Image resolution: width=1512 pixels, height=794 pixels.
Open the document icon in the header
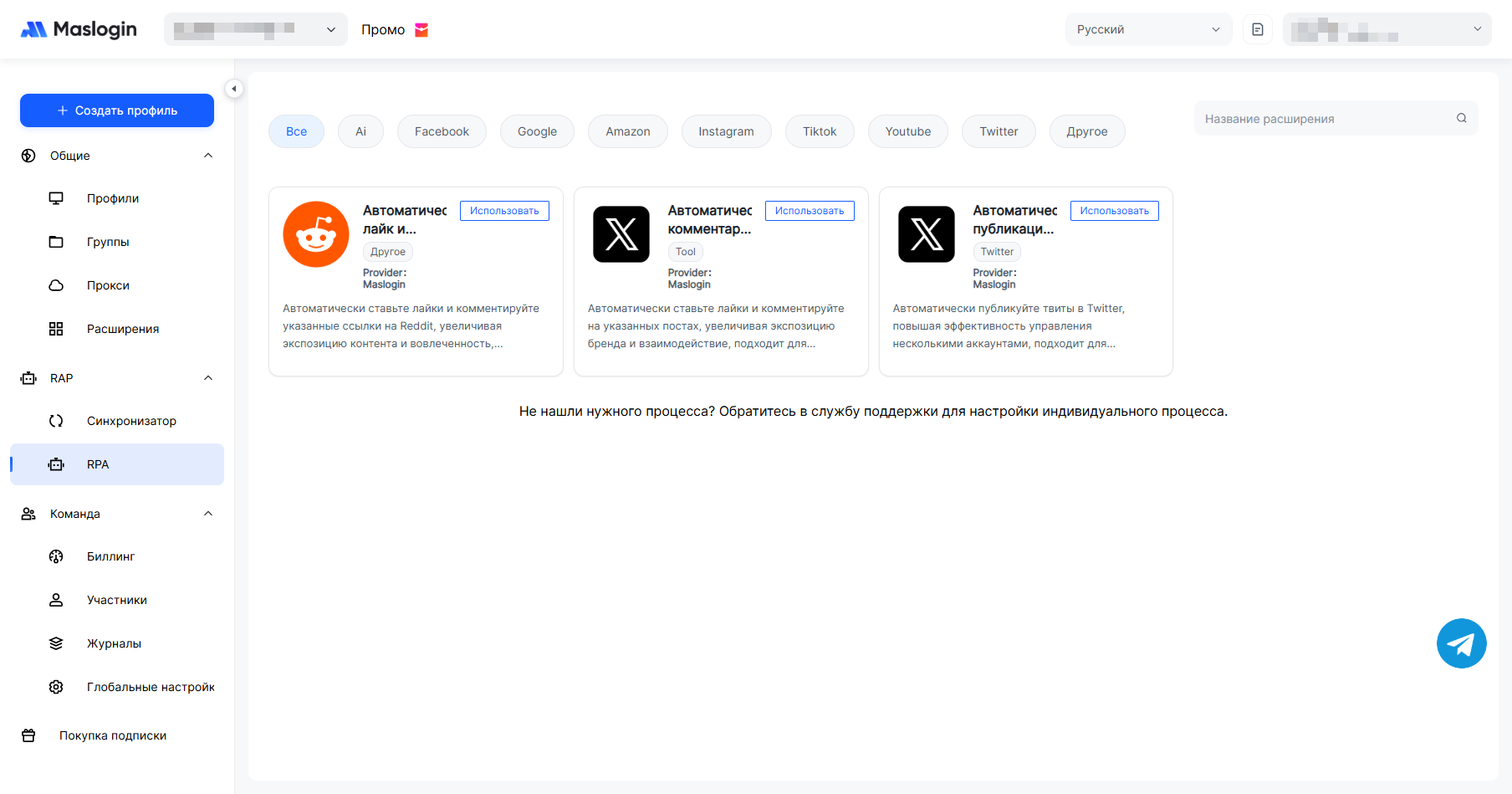pyautogui.click(x=1257, y=29)
